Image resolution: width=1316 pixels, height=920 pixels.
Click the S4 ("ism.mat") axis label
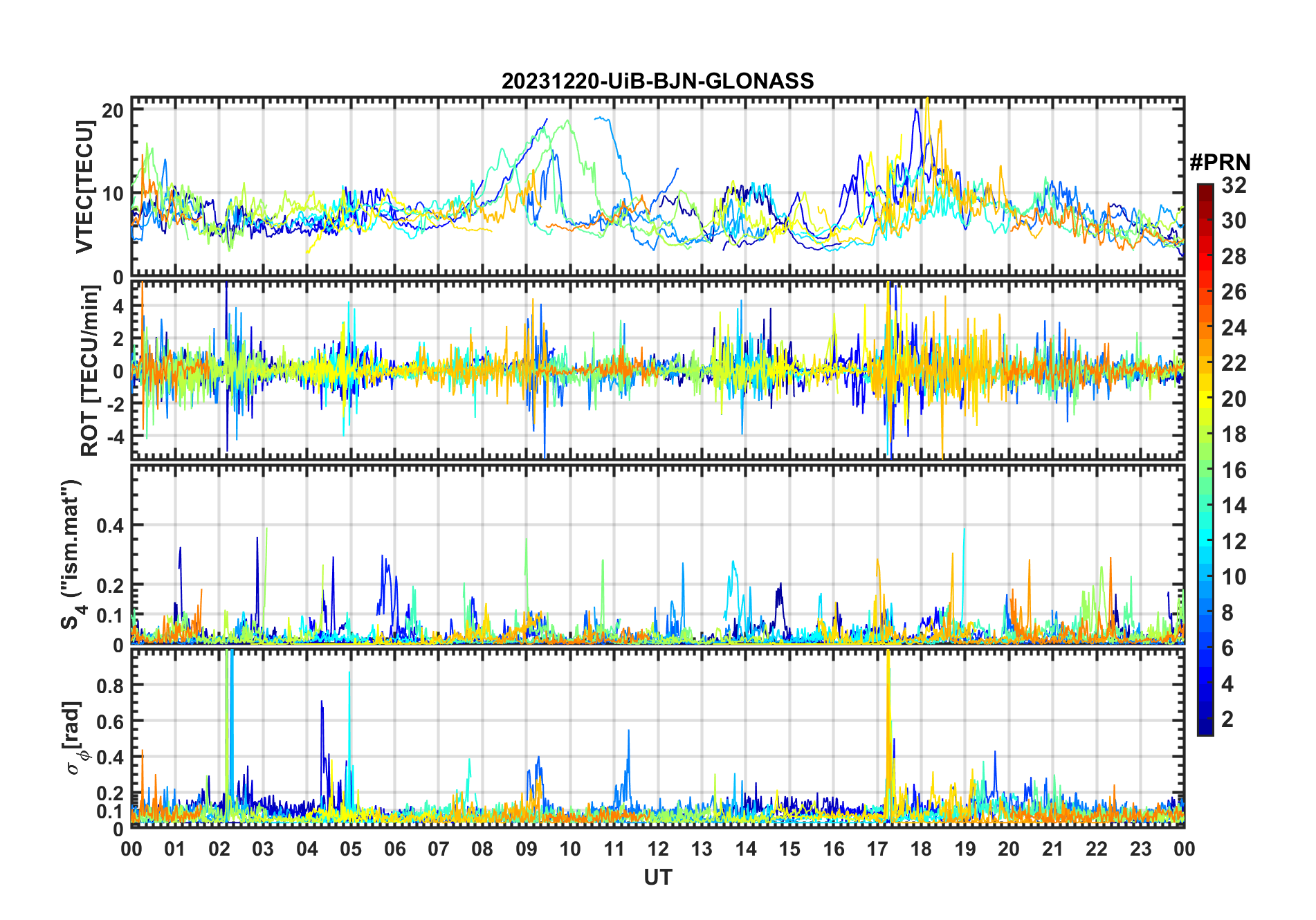72,554
